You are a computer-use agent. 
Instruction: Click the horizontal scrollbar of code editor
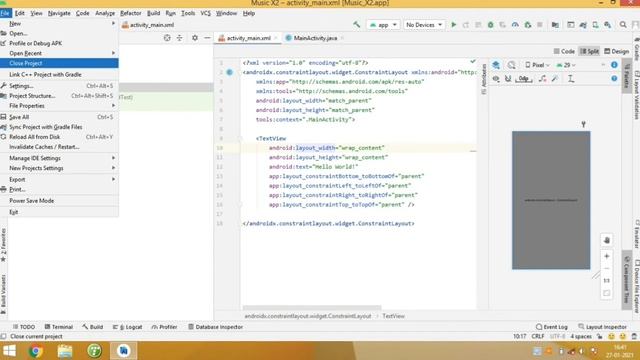coord(312,307)
